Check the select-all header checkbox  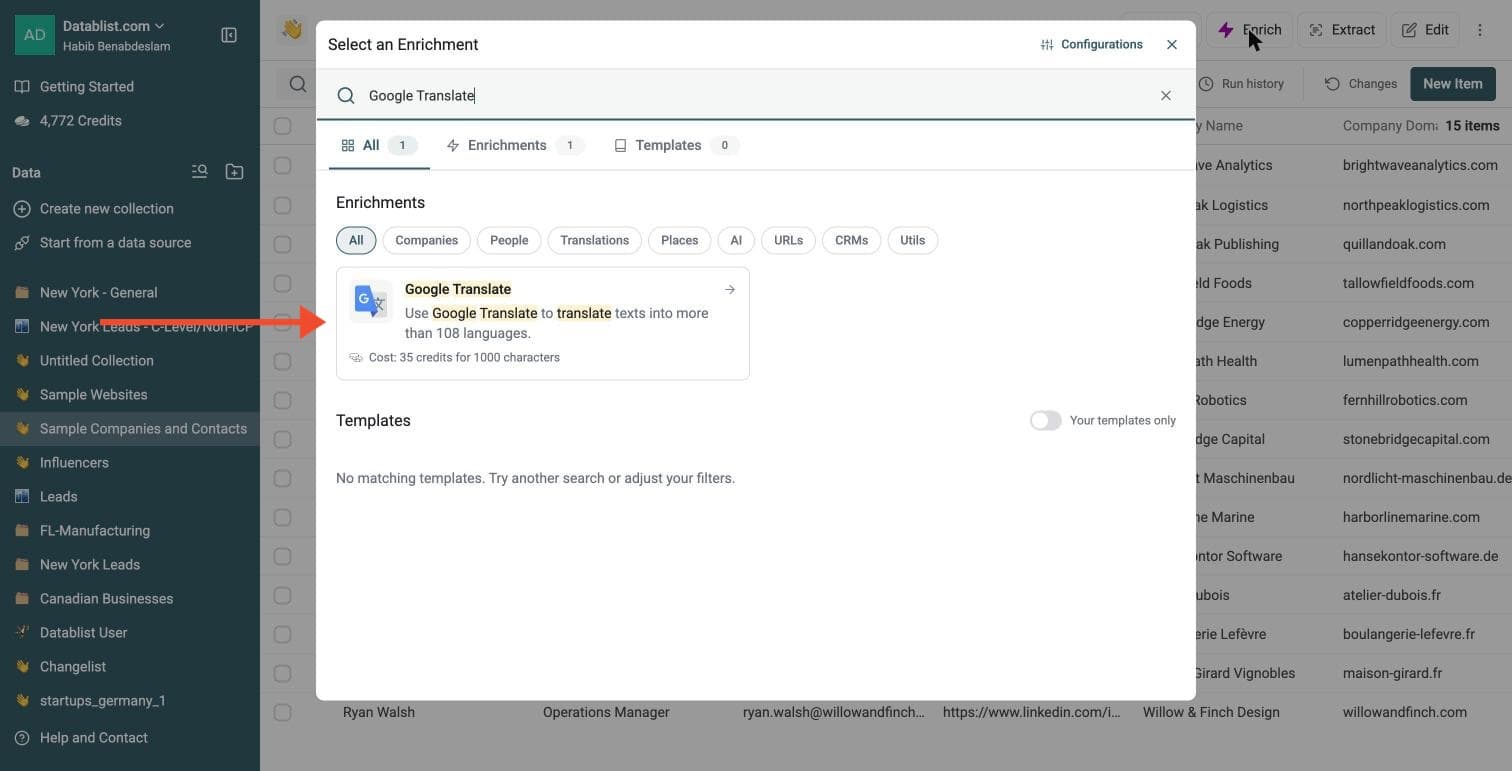pos(283,126)
